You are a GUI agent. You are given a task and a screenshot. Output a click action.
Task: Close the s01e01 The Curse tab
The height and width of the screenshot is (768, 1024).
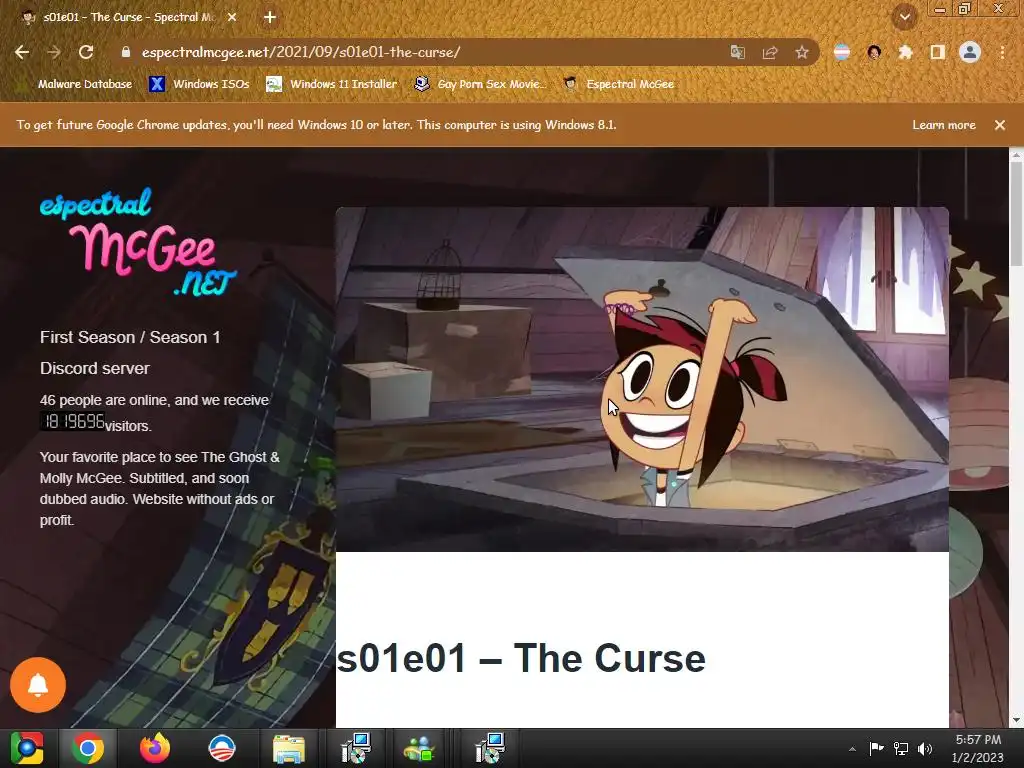pyautogui.click(x=232, y=17)
